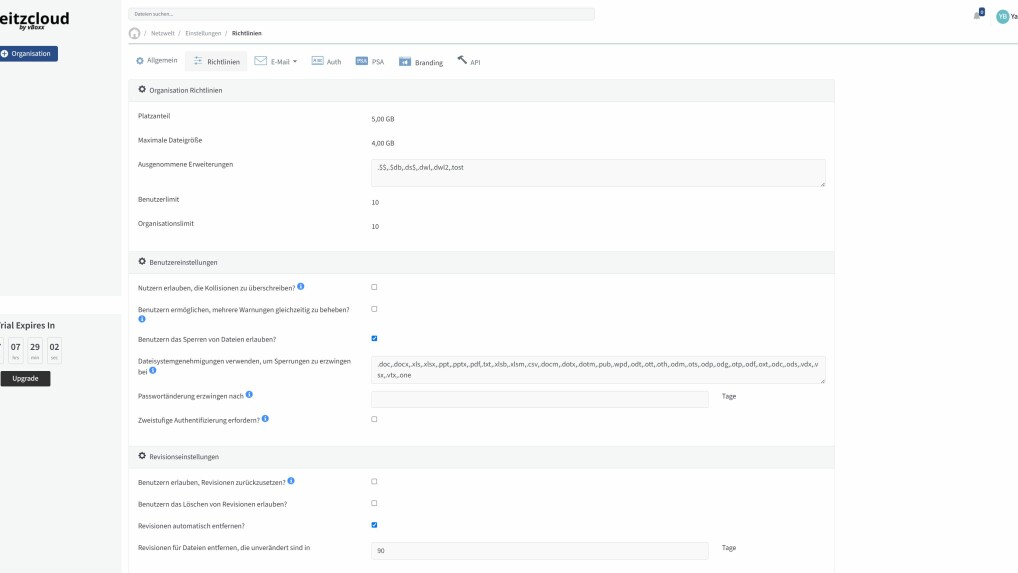Click info icon beside Zweistufige Authentifizierung
1018x573 pixels.
pyautogui.click(x=266, y=419)
